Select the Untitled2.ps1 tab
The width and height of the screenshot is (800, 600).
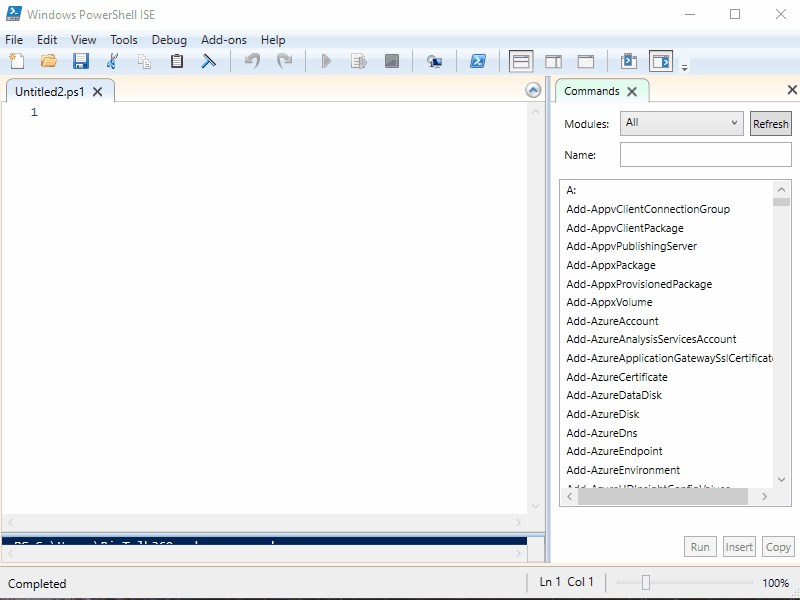(50, 91)
